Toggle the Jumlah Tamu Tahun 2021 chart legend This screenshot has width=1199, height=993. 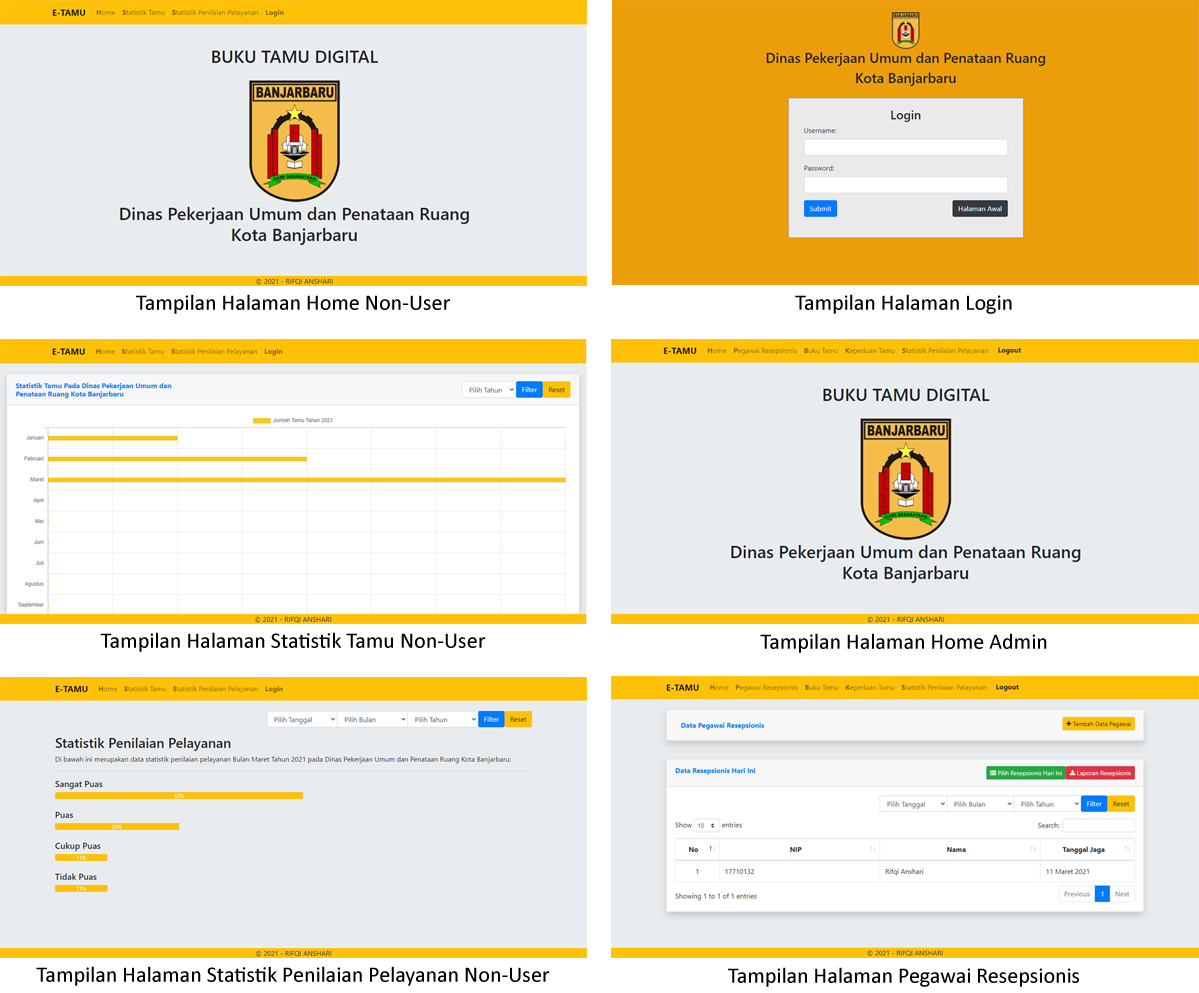(262, 420)
